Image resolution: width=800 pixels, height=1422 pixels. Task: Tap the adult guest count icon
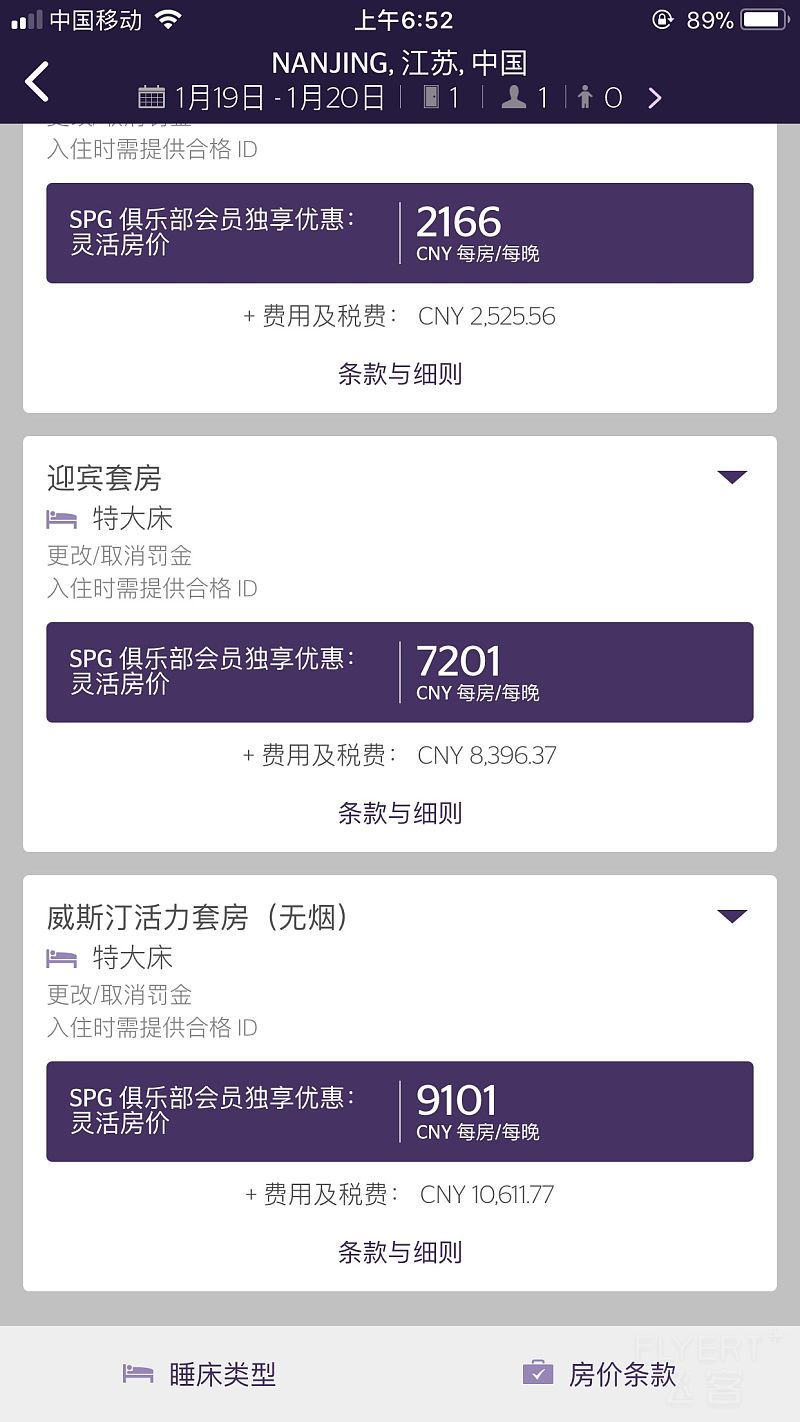[514, 97]
